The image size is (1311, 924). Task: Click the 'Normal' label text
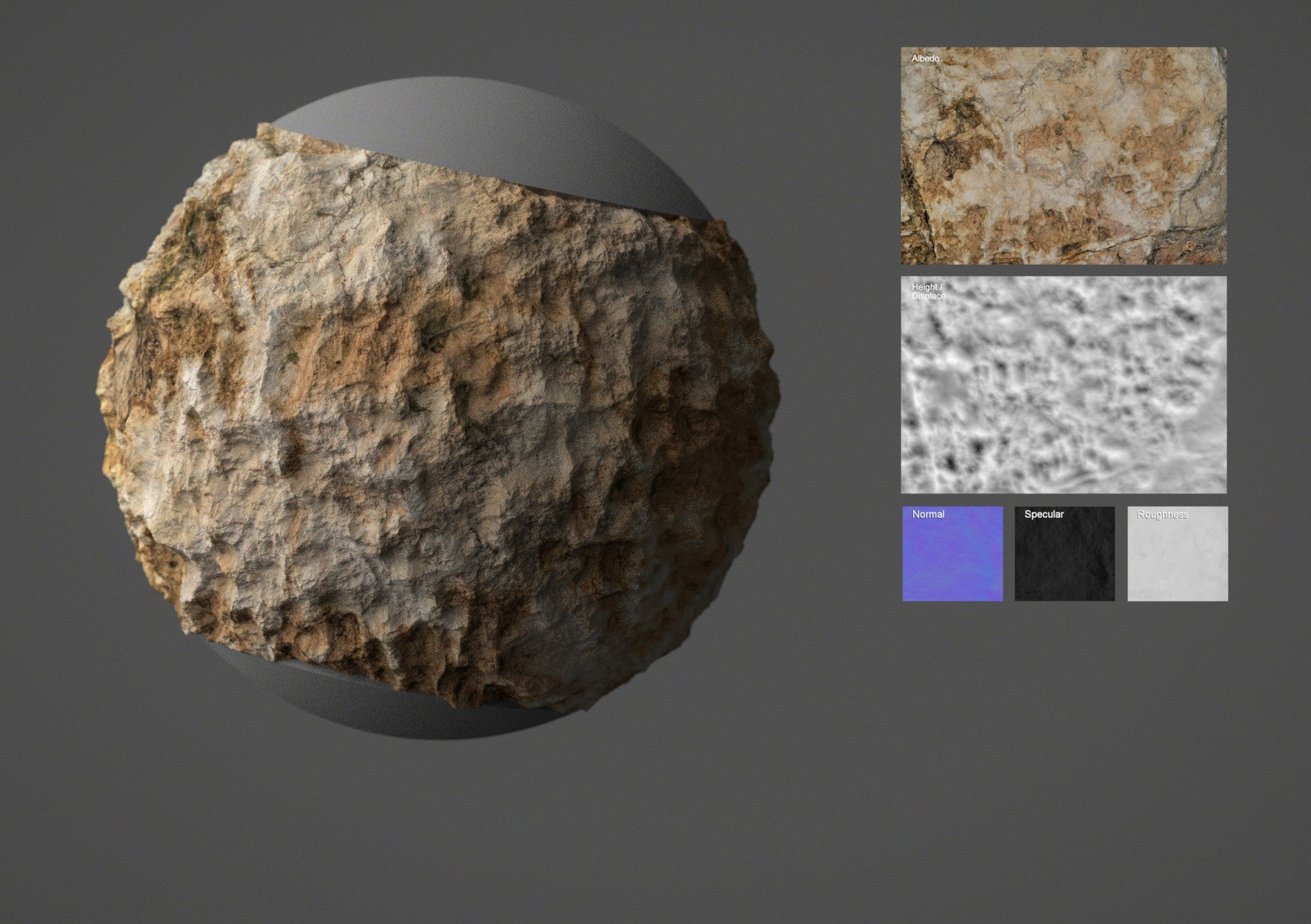[x=928, y=514]
